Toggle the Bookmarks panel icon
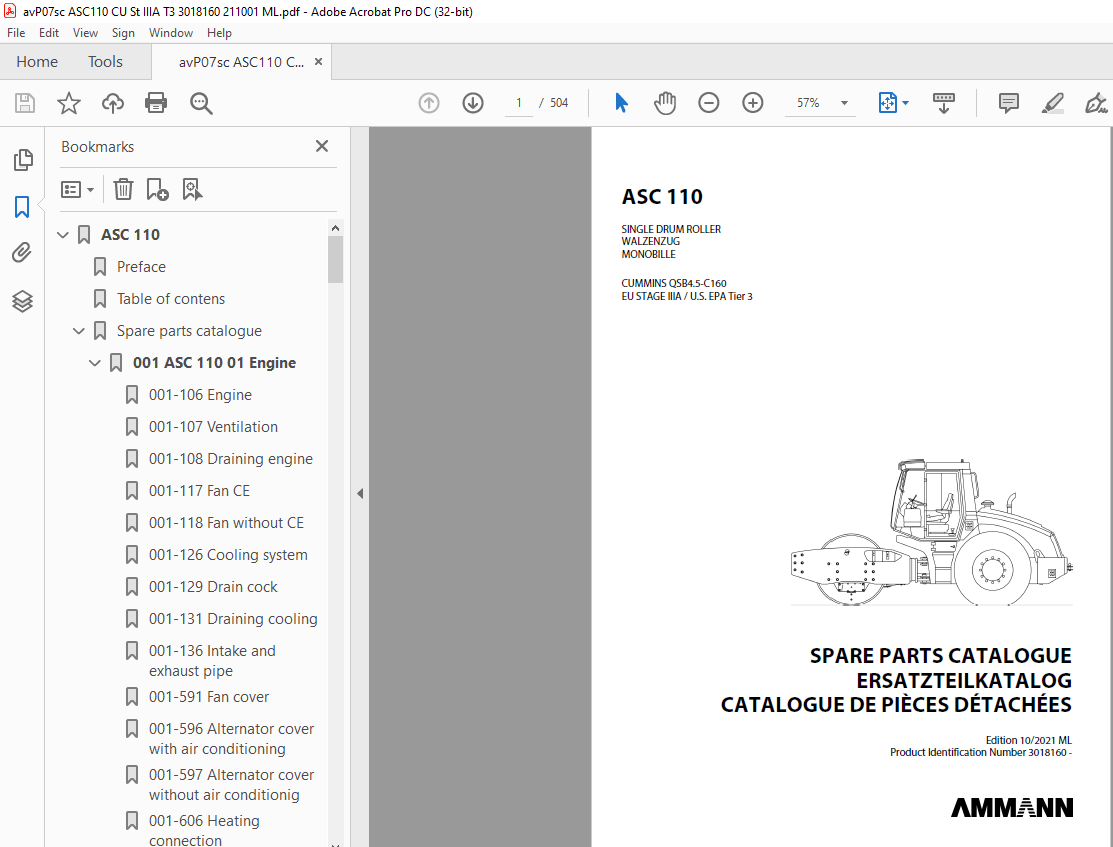 (22, 207)
